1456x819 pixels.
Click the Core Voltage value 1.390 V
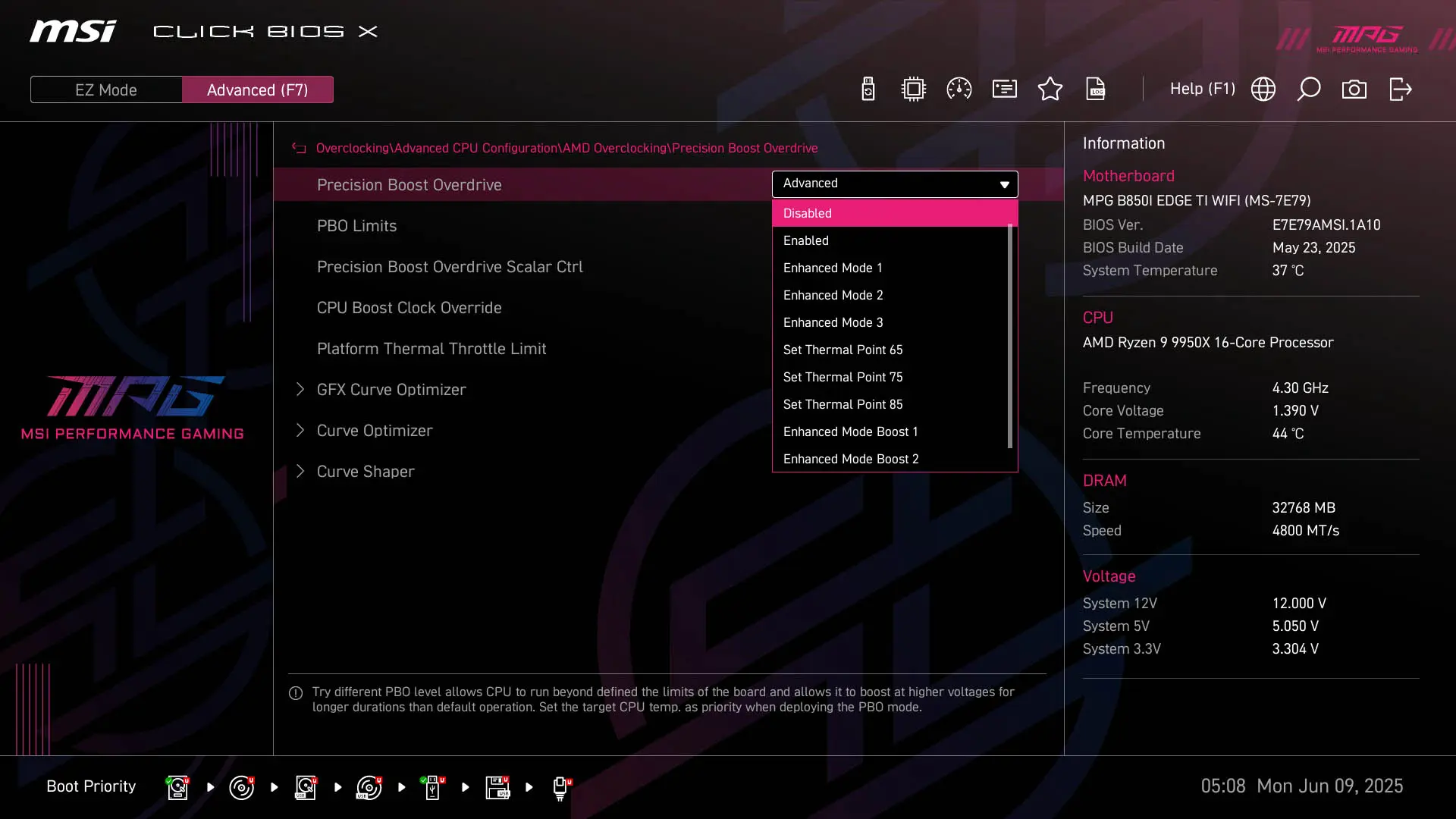tap(1295, 411)
